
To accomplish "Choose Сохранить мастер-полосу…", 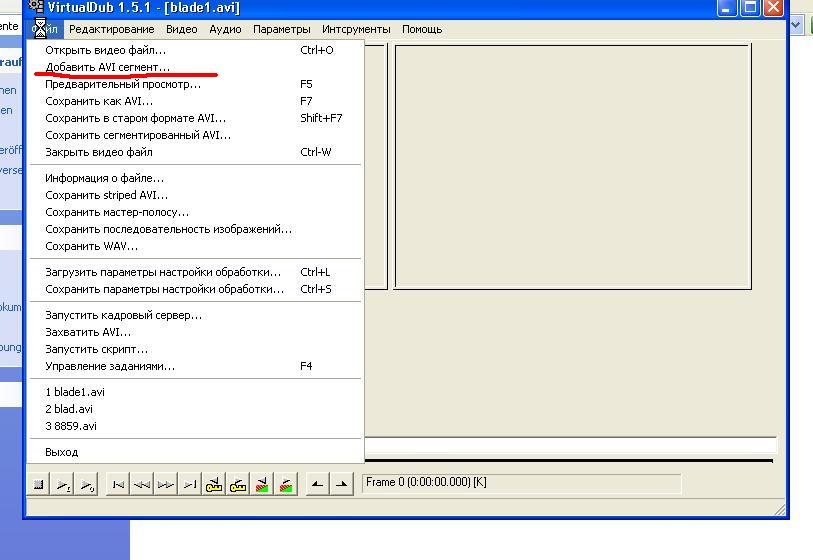I will (195, 213).
